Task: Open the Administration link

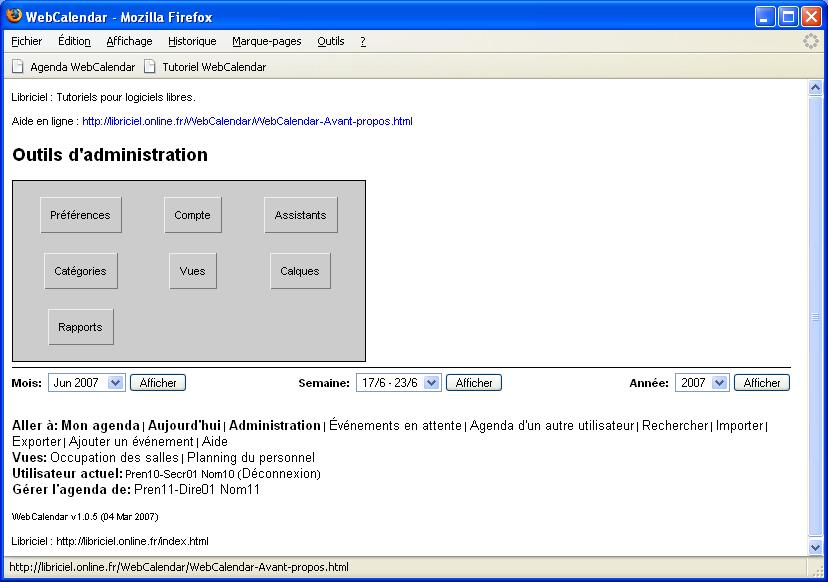Action: [x=275, y=426]
